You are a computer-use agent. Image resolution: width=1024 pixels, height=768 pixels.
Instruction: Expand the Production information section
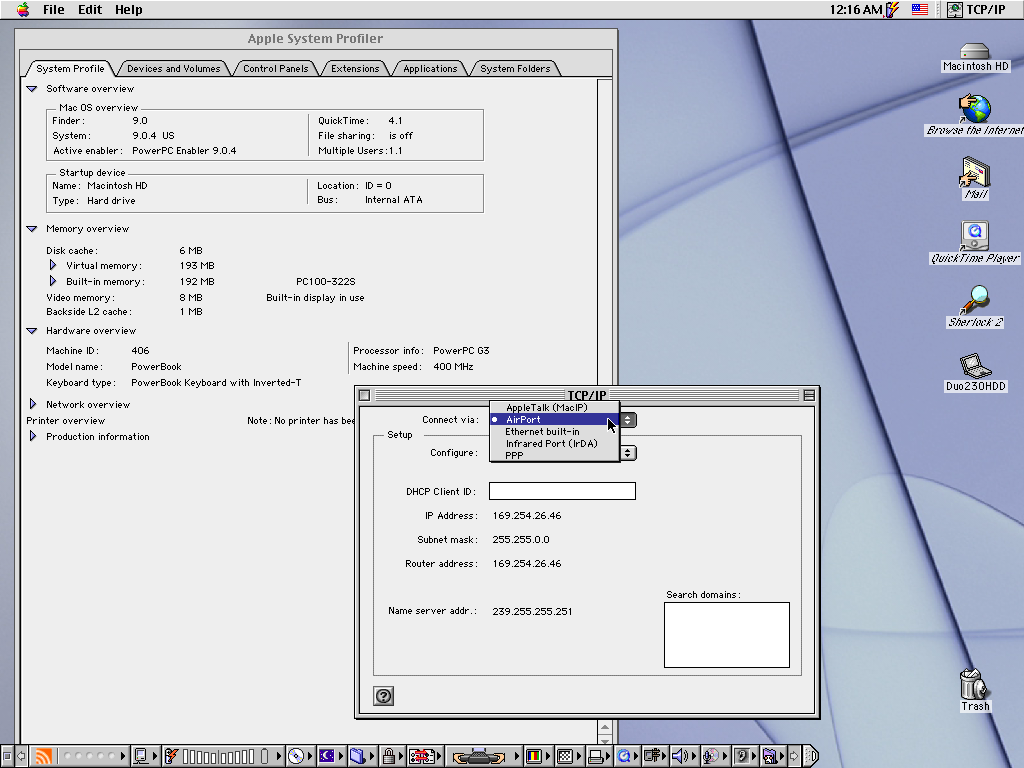pyautogui.click(x=33, y=436)
